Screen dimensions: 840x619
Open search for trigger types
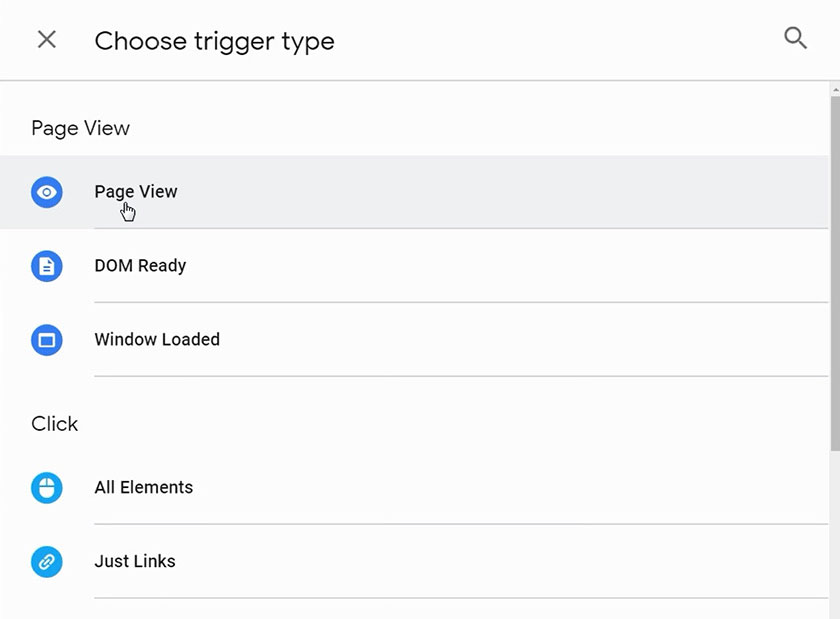click(x=795, y=39)
